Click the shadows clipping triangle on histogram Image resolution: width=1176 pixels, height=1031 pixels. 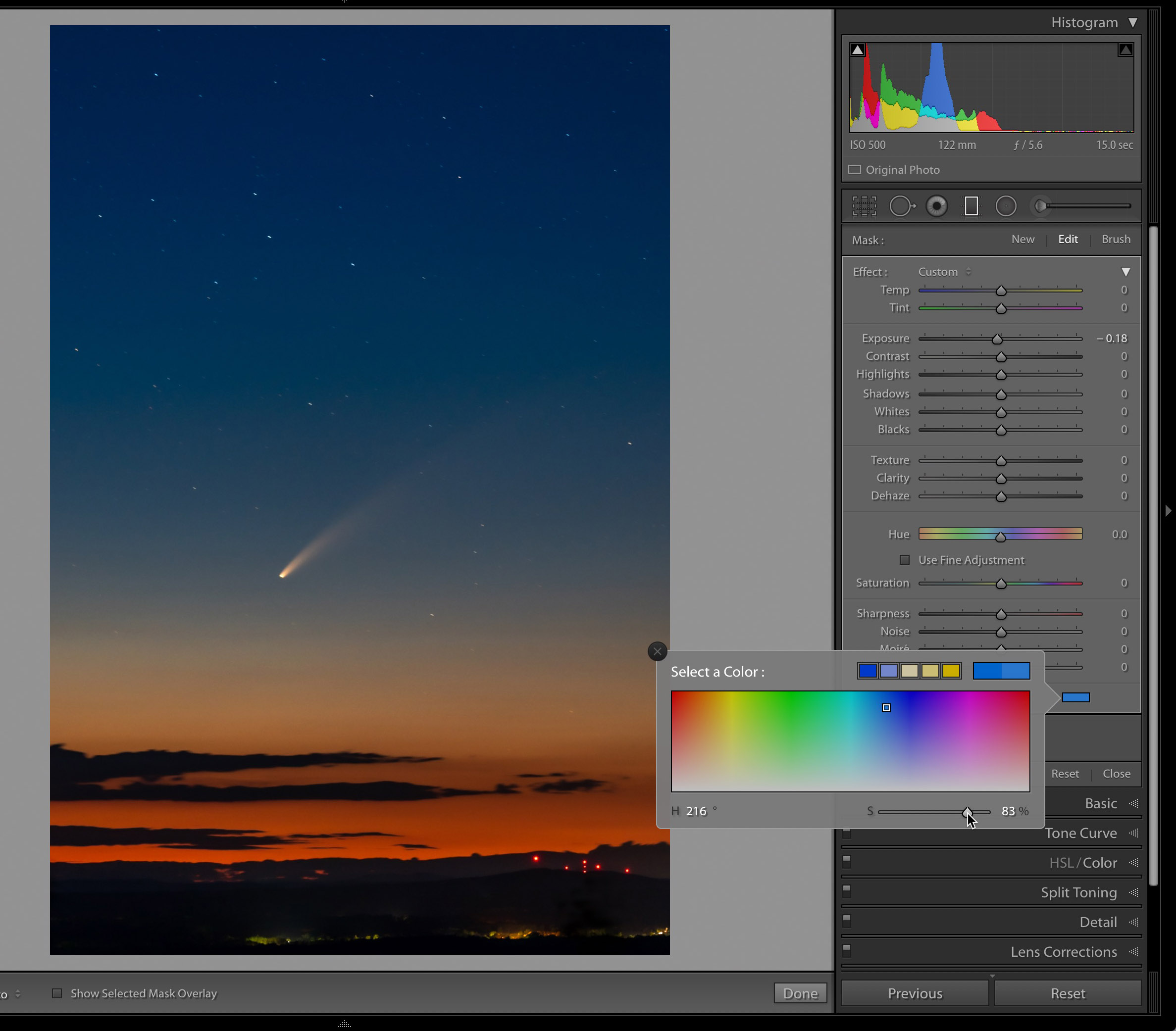[858, 49]
